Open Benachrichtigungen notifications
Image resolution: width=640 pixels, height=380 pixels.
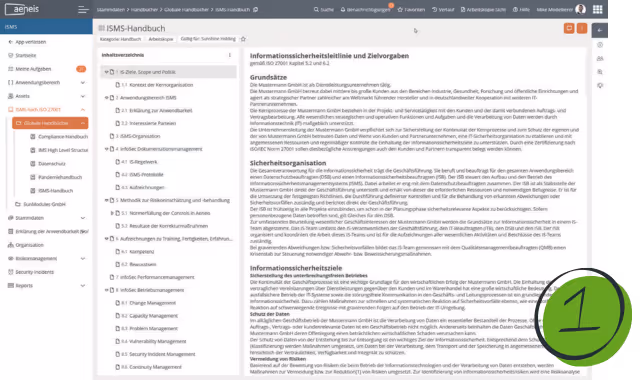point(365,9)
